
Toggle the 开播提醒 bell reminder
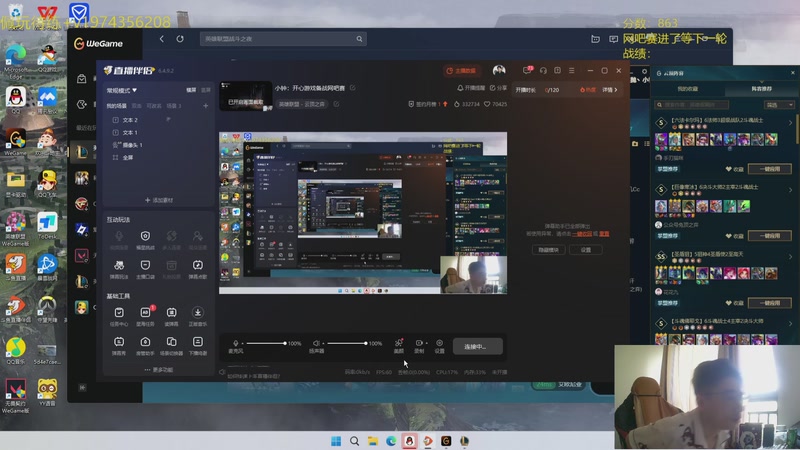[471, 88]
